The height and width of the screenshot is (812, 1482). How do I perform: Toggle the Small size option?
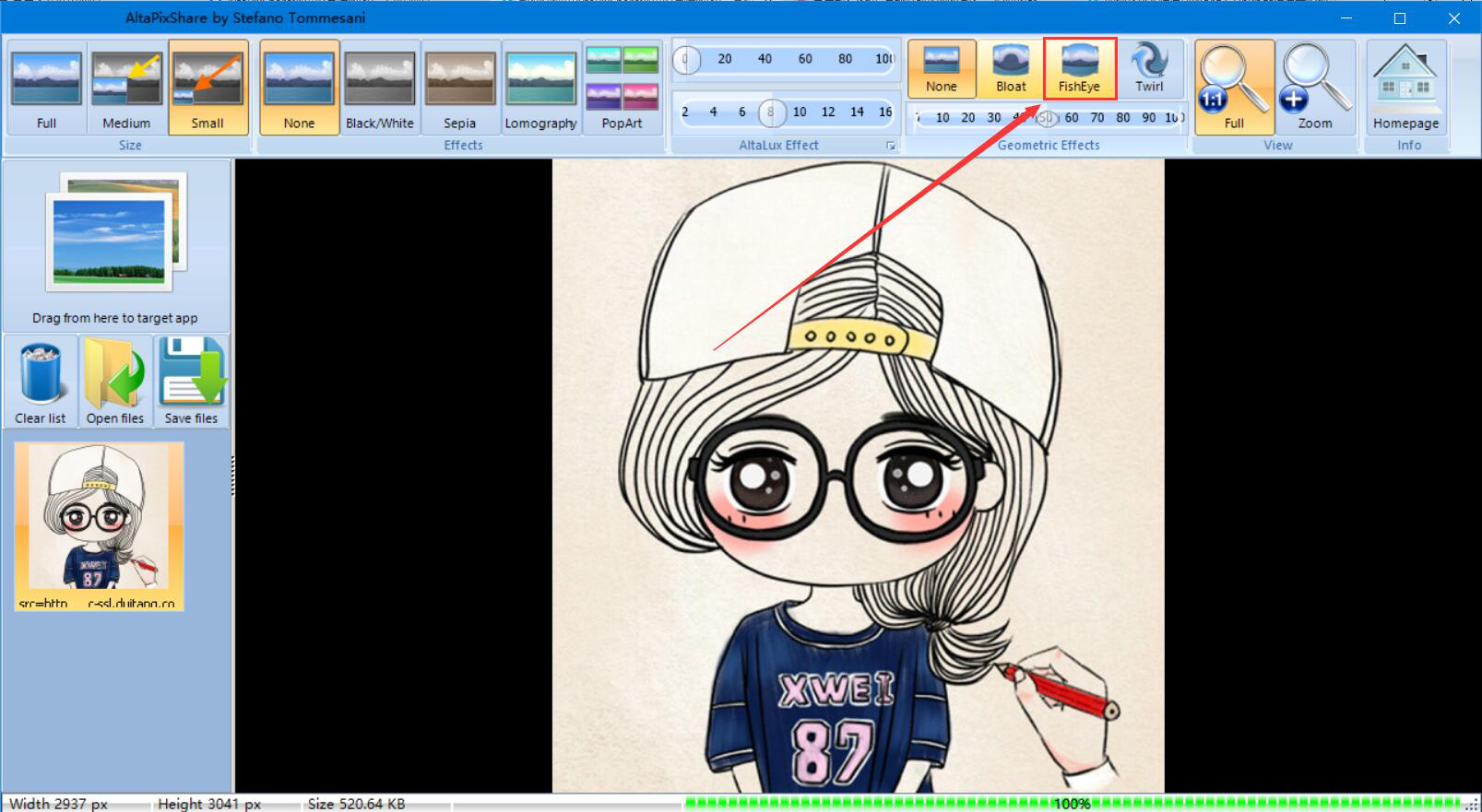tap(207, 88)
